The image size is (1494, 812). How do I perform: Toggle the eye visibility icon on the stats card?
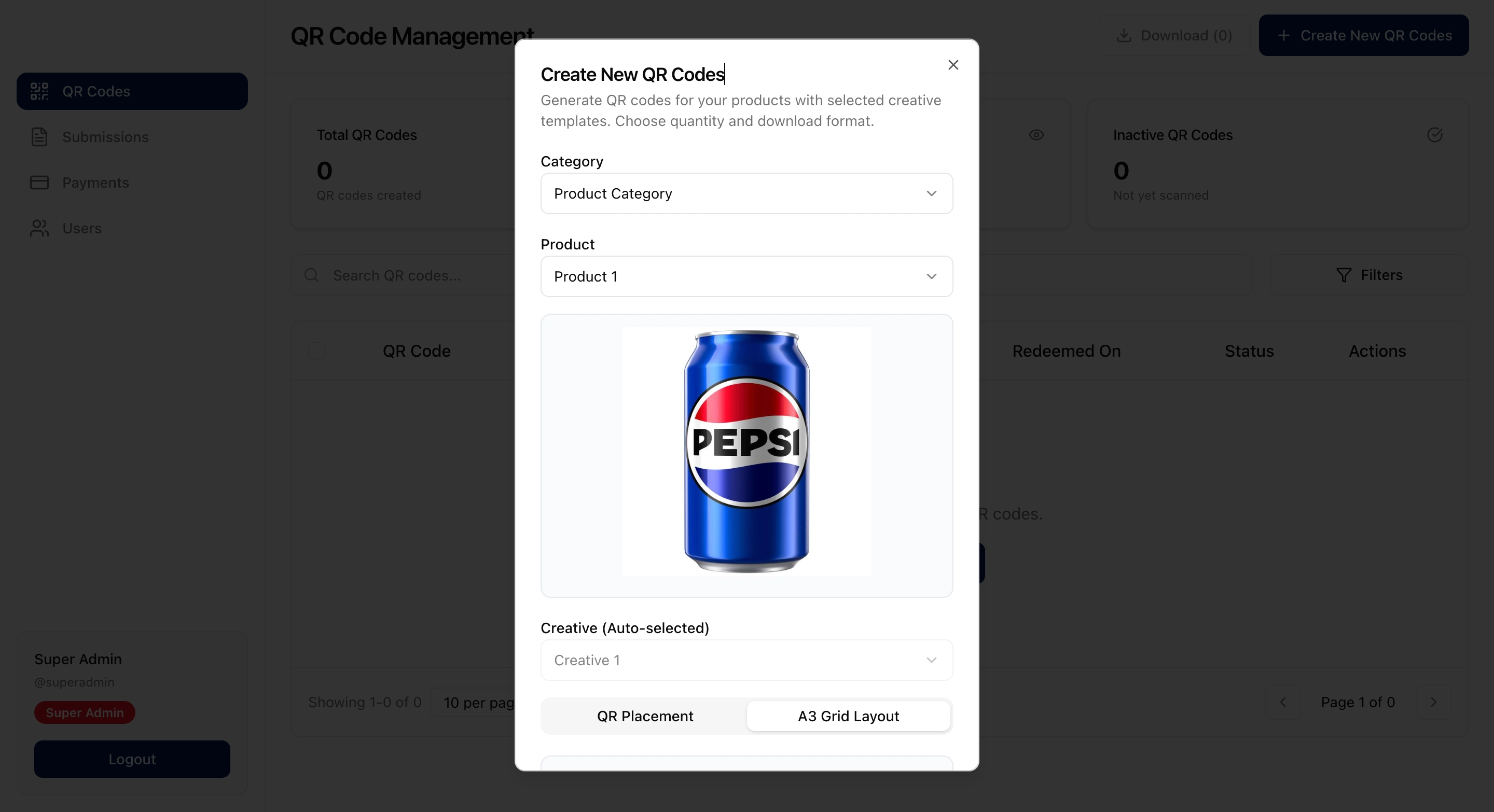[1036, 135]
